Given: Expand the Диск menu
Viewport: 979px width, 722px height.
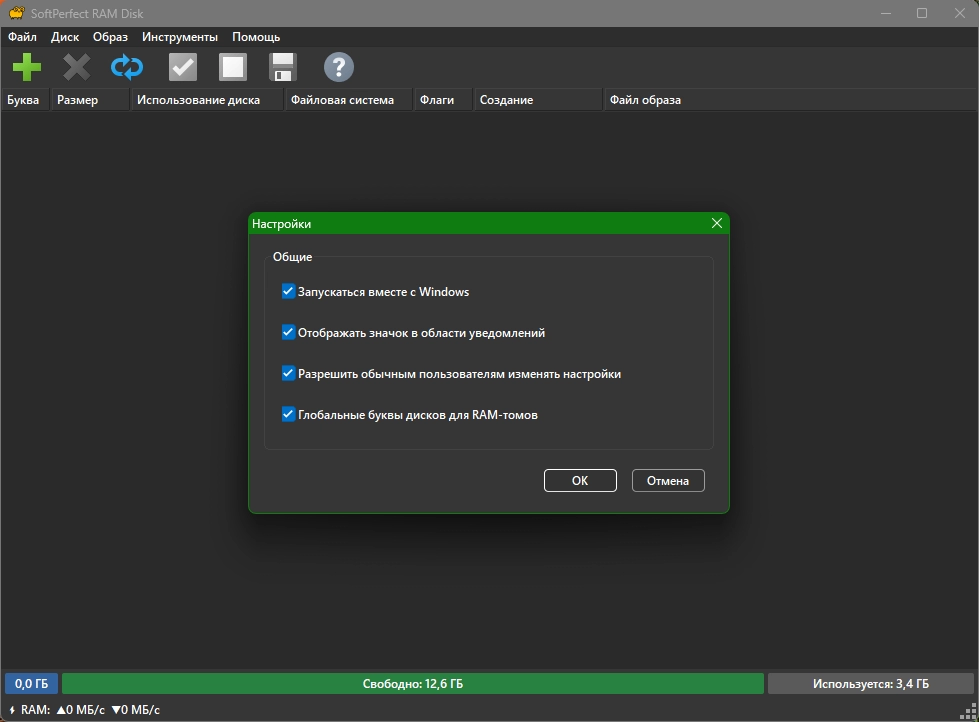Looking at the screenshot, I should [x=65, y=37].
